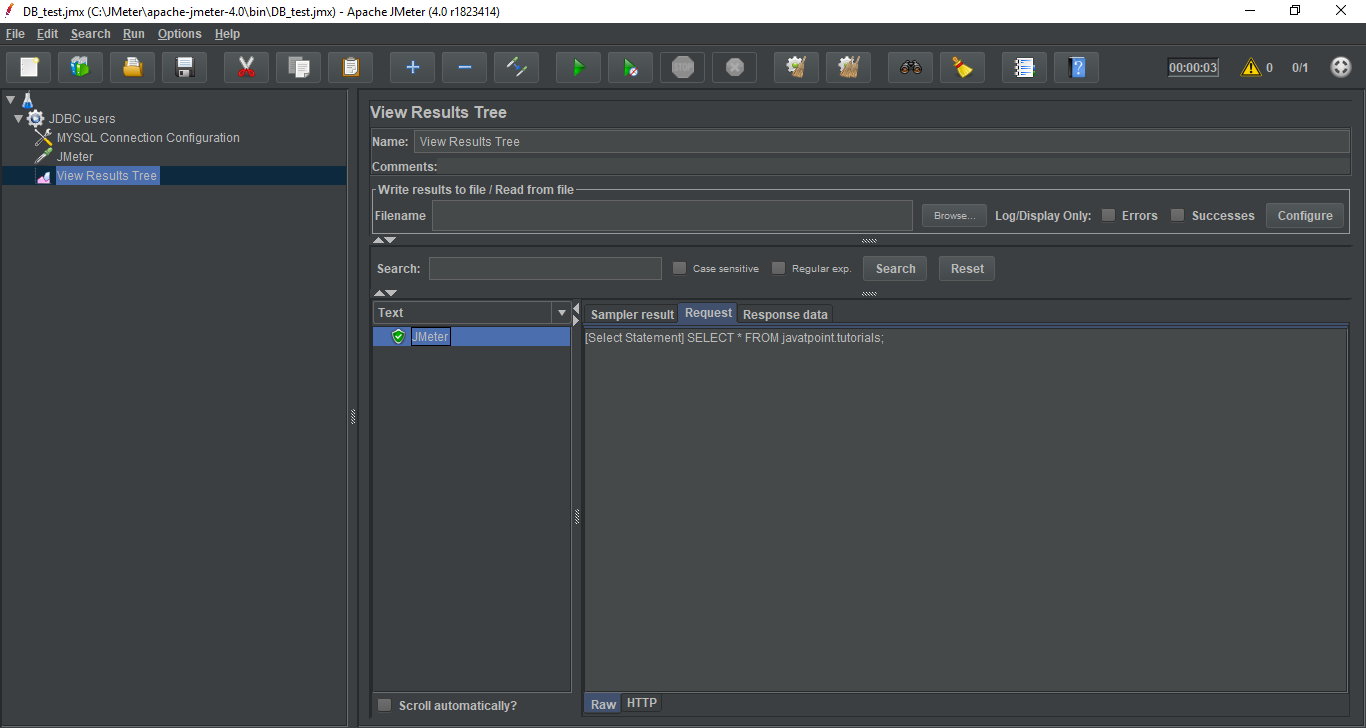
Task: Click the Toggle enable/disable icon
Action: click(517, 68)
